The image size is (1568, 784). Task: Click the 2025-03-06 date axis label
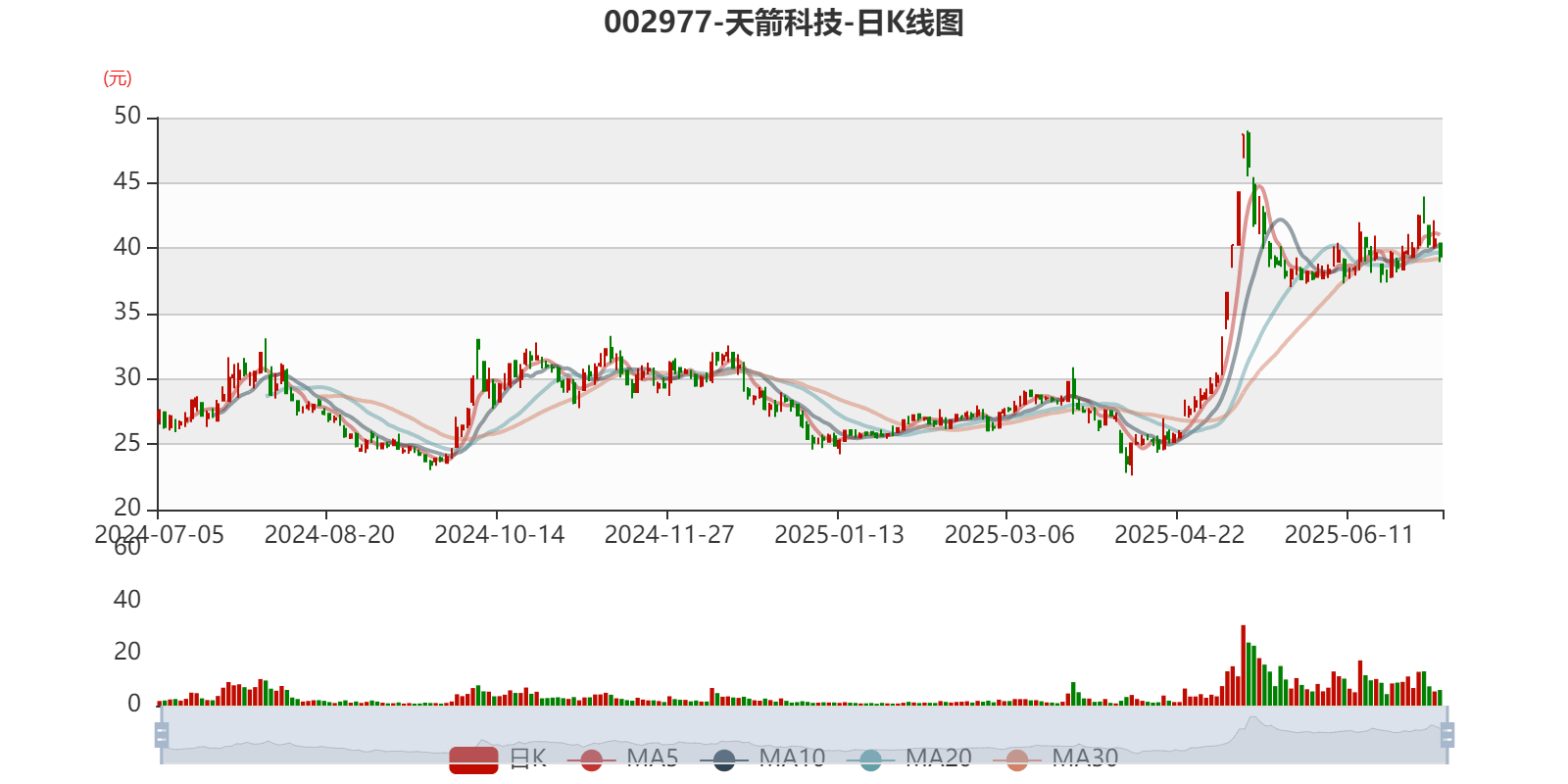[1009, 535]
